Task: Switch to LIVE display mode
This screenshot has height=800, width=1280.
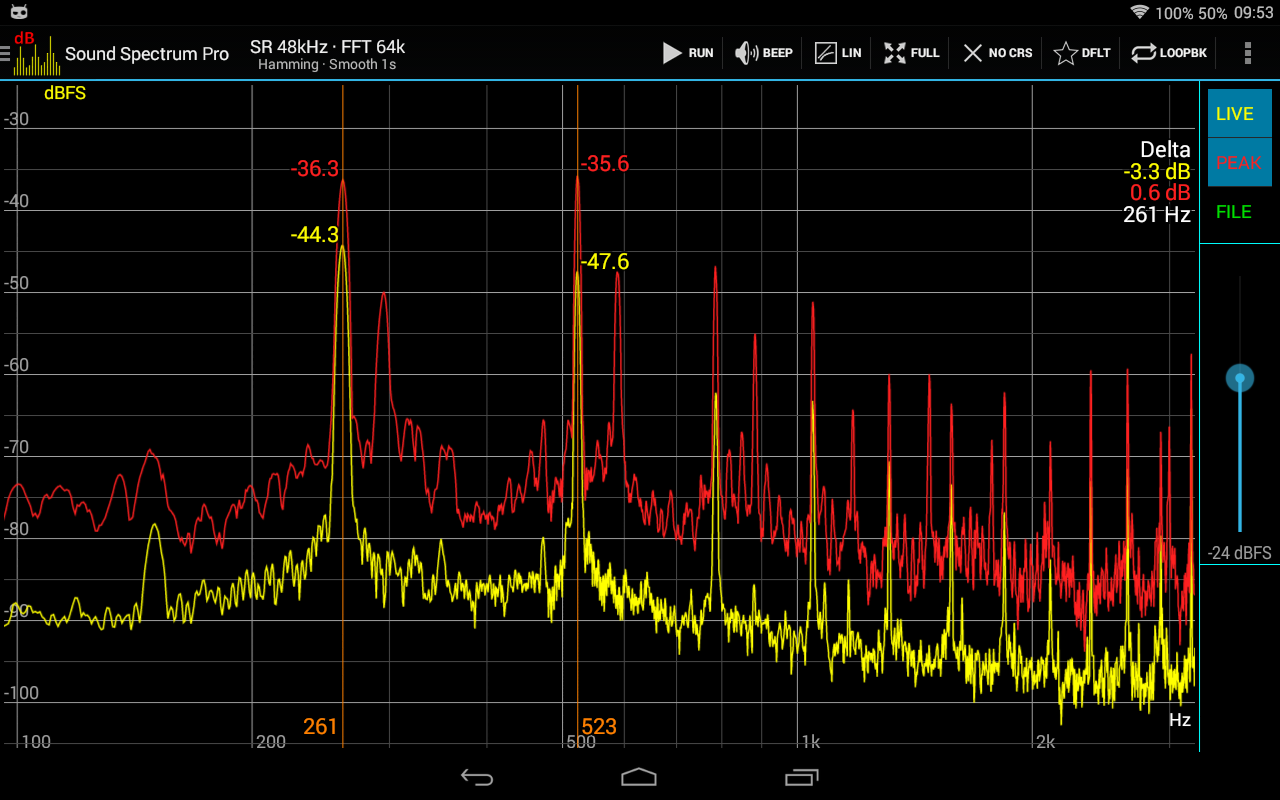Action: (1239, 113)
